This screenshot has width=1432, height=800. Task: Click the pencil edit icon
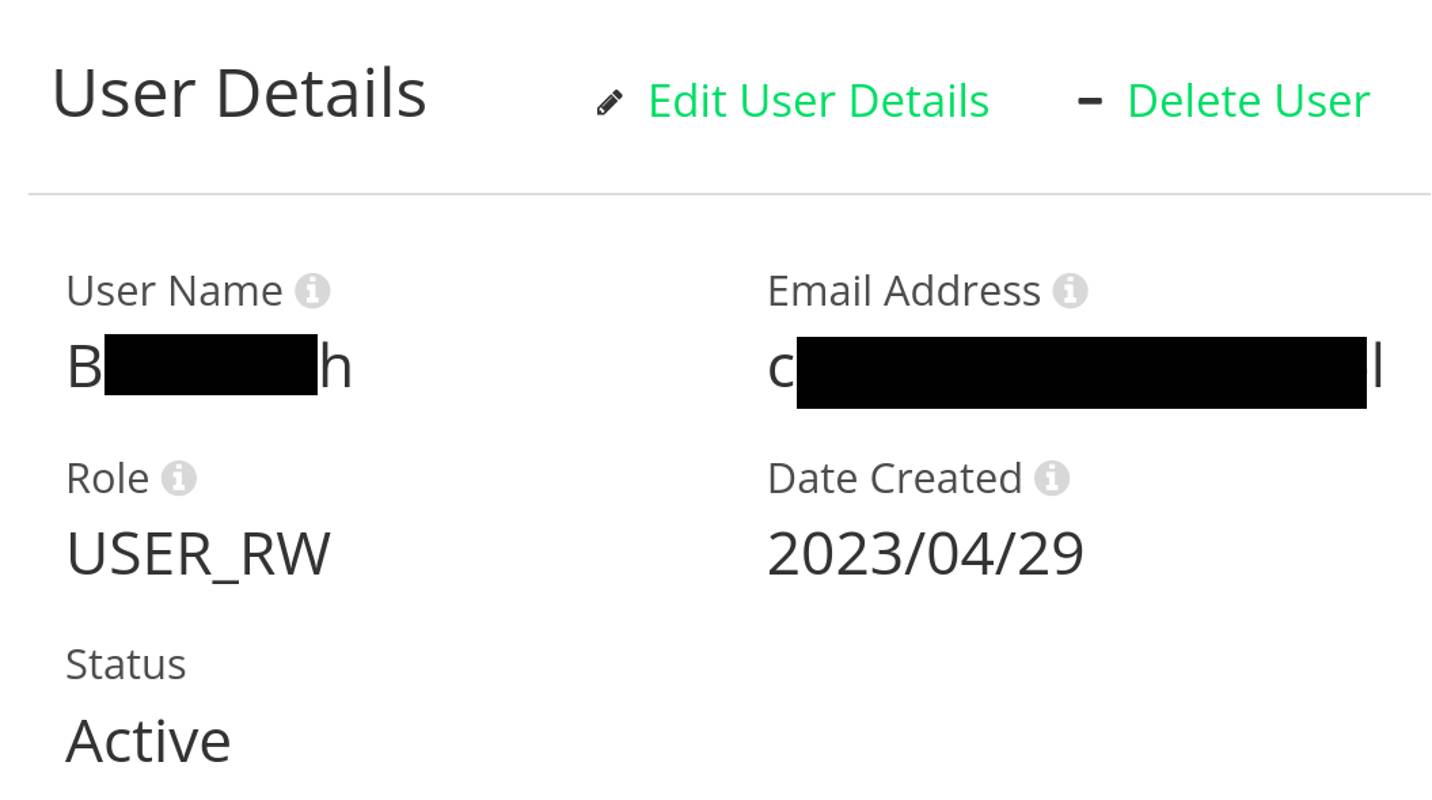[x=610, y=101]
